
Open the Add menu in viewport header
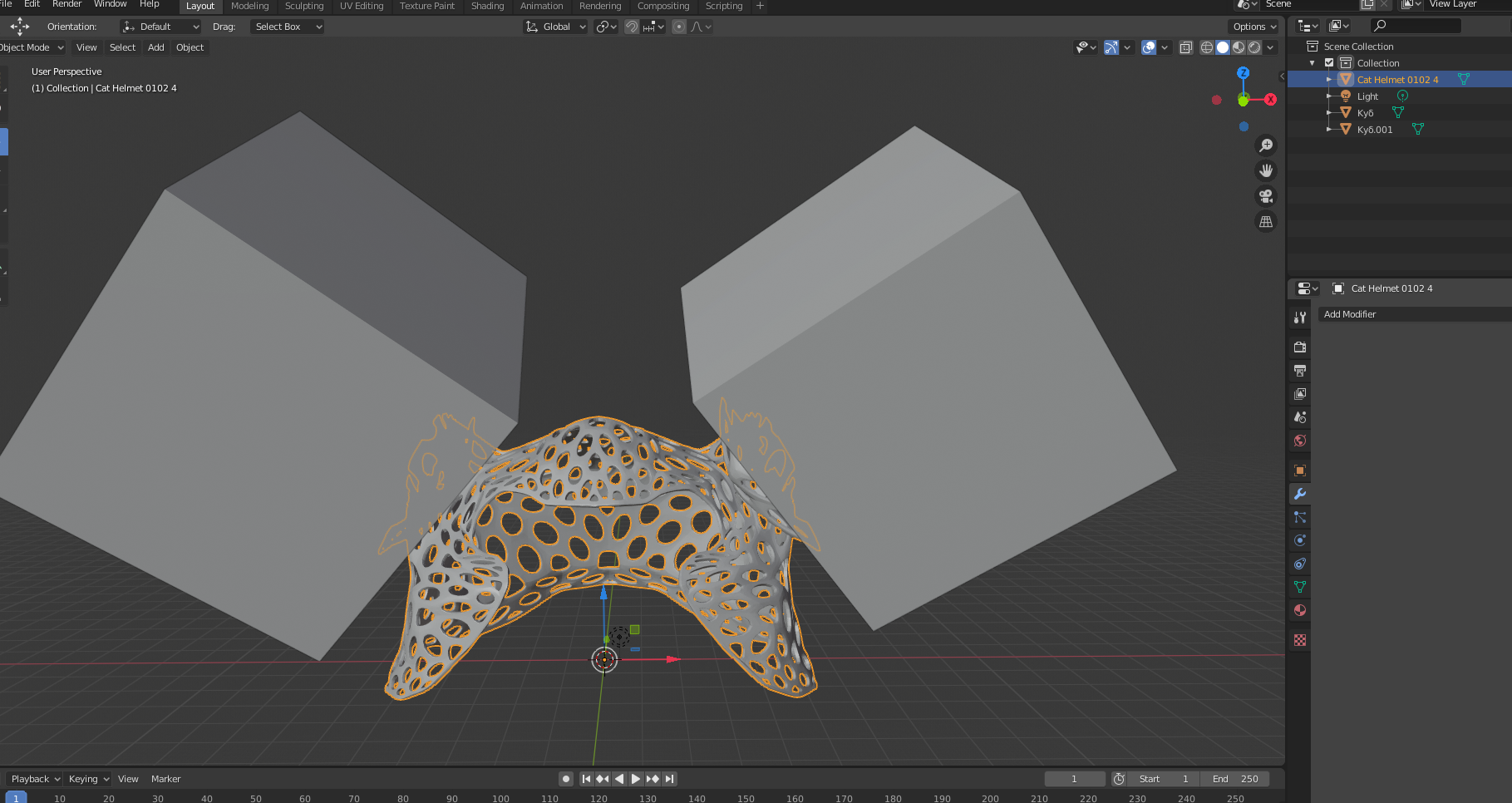[x=155, y=47]
